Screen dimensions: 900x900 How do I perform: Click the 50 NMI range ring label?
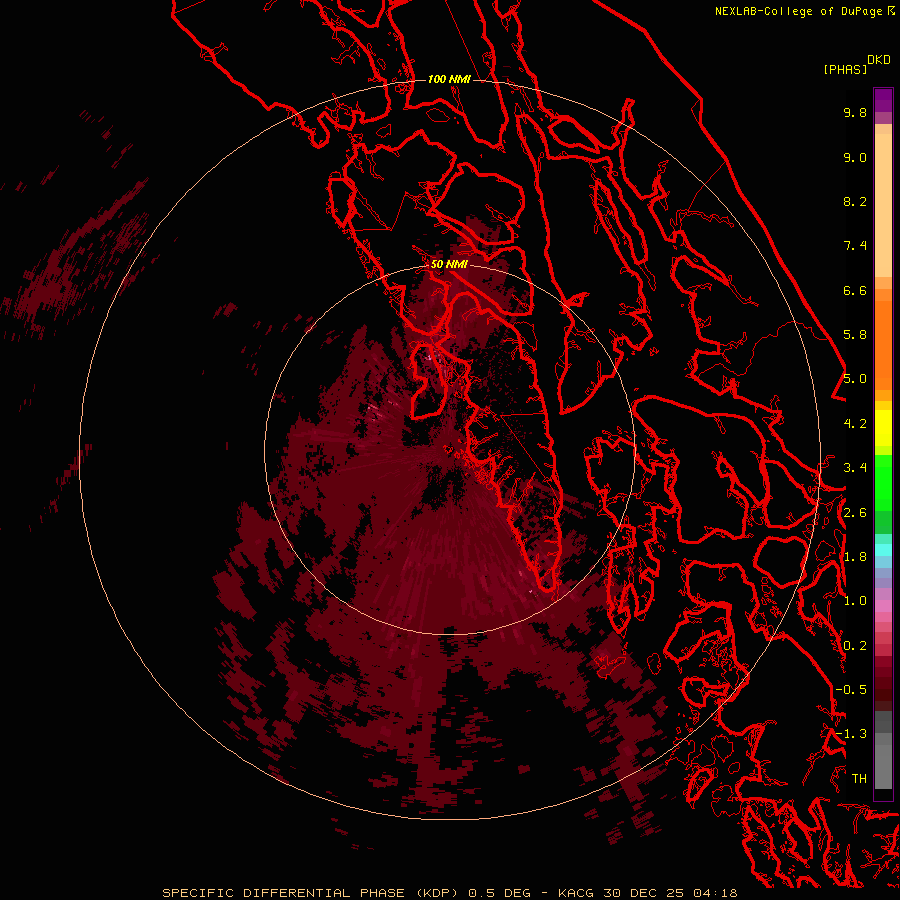click(449, 265)
